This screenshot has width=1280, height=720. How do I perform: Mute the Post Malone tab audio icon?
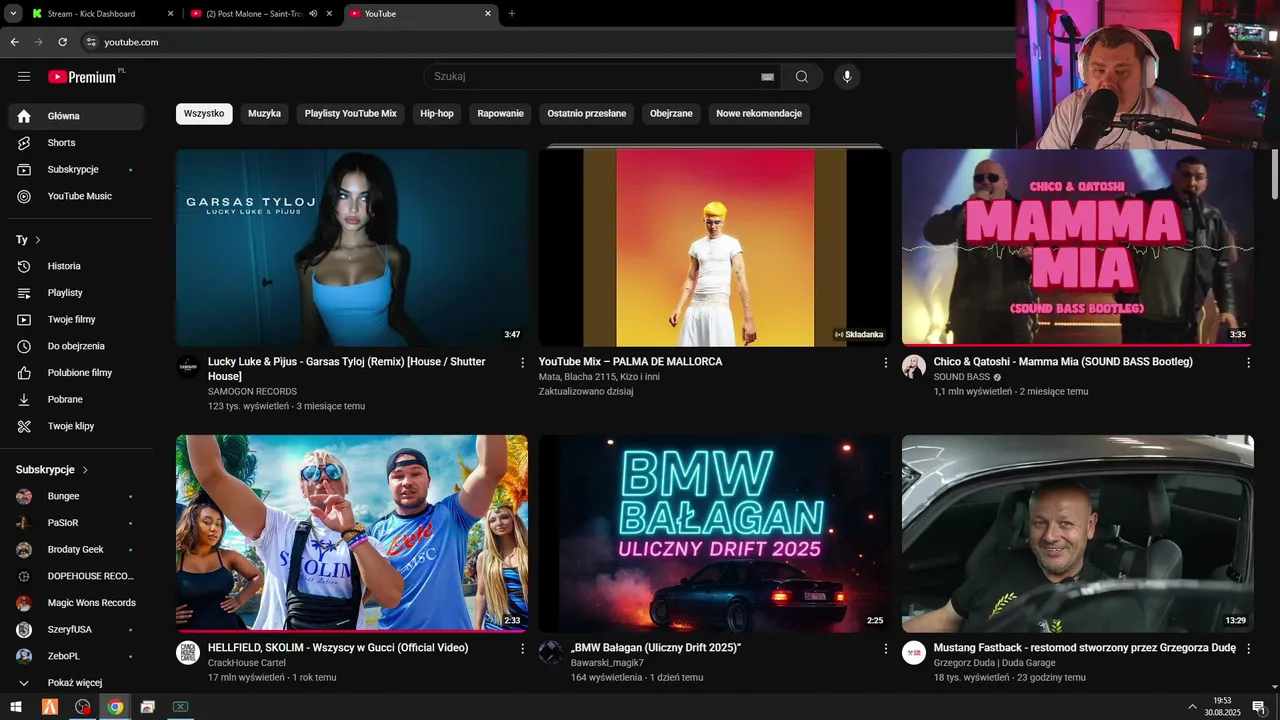313,14
